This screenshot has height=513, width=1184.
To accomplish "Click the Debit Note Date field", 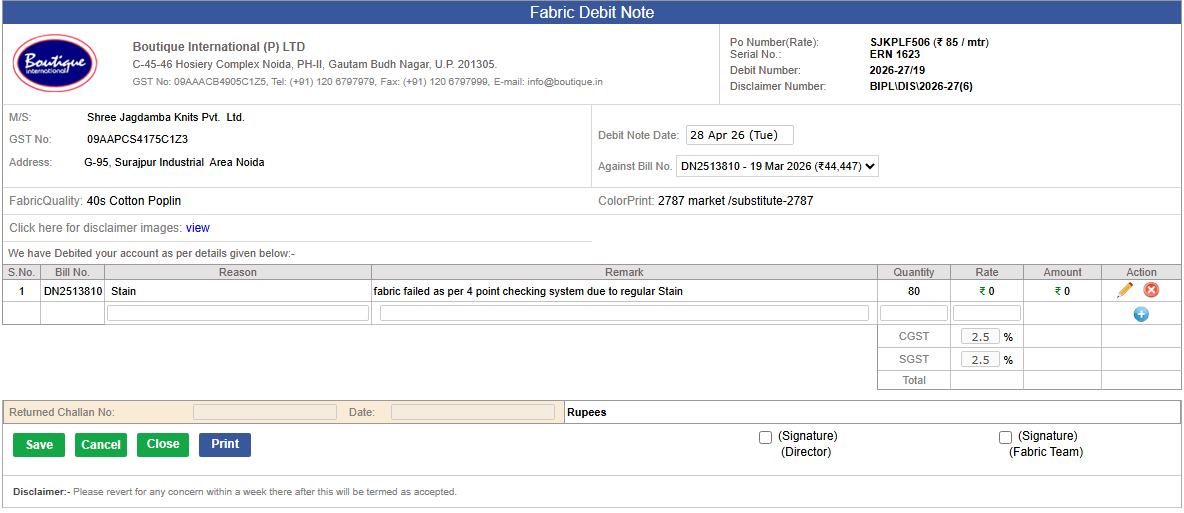I will 740,135.
